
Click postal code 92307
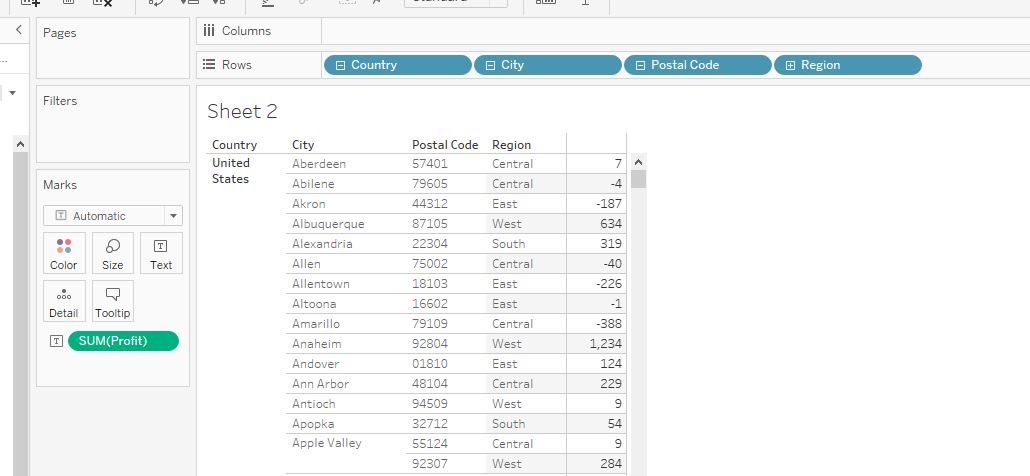click(430, 464)
